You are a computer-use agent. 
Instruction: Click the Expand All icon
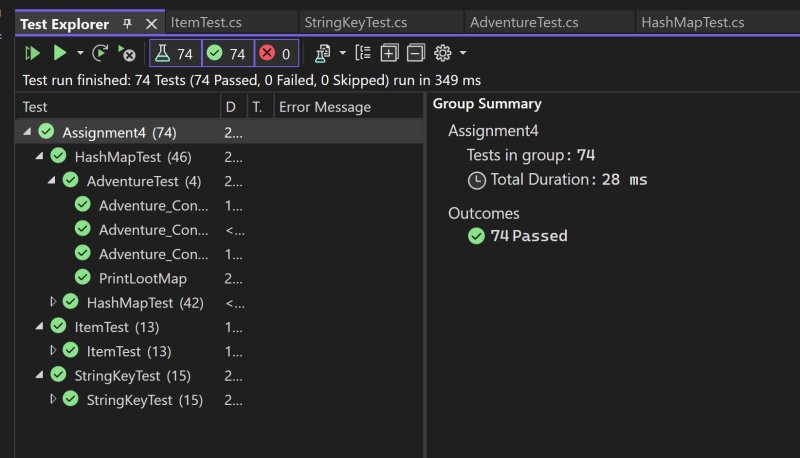(x=389, y=53)
